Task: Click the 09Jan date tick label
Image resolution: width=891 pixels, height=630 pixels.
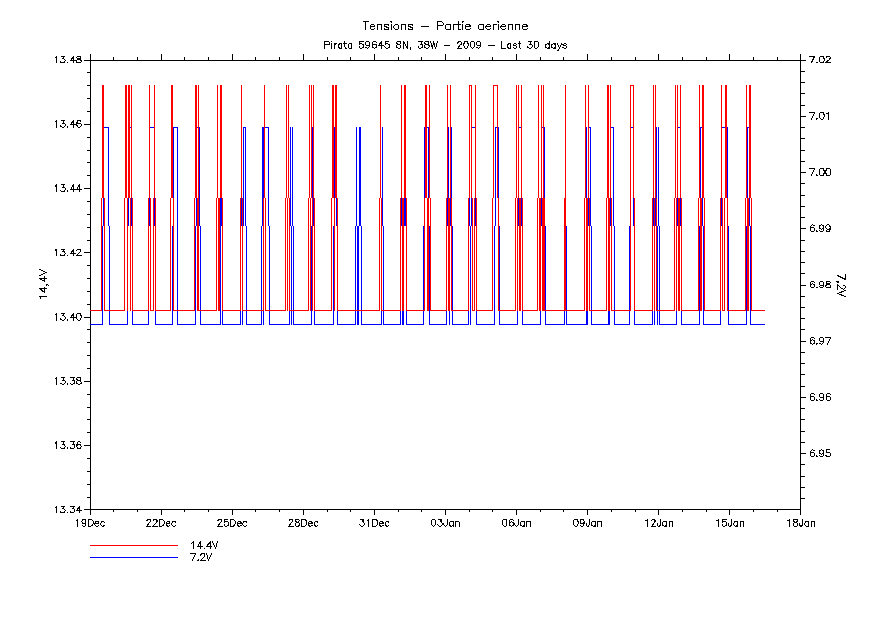Action: [587, 522]
